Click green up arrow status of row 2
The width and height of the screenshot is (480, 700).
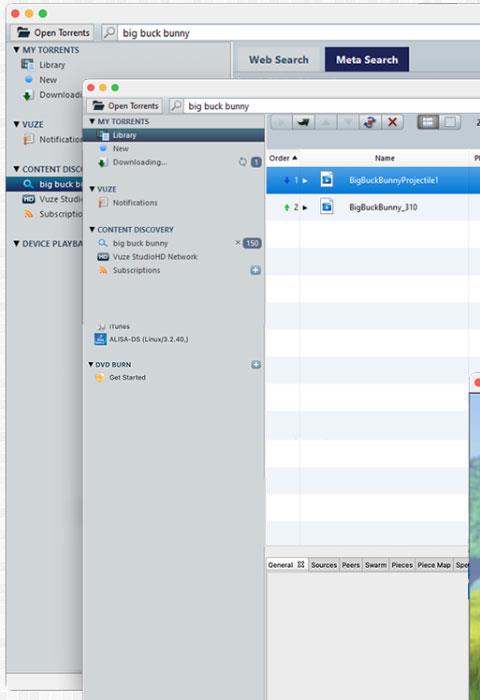tap(287, 207)
